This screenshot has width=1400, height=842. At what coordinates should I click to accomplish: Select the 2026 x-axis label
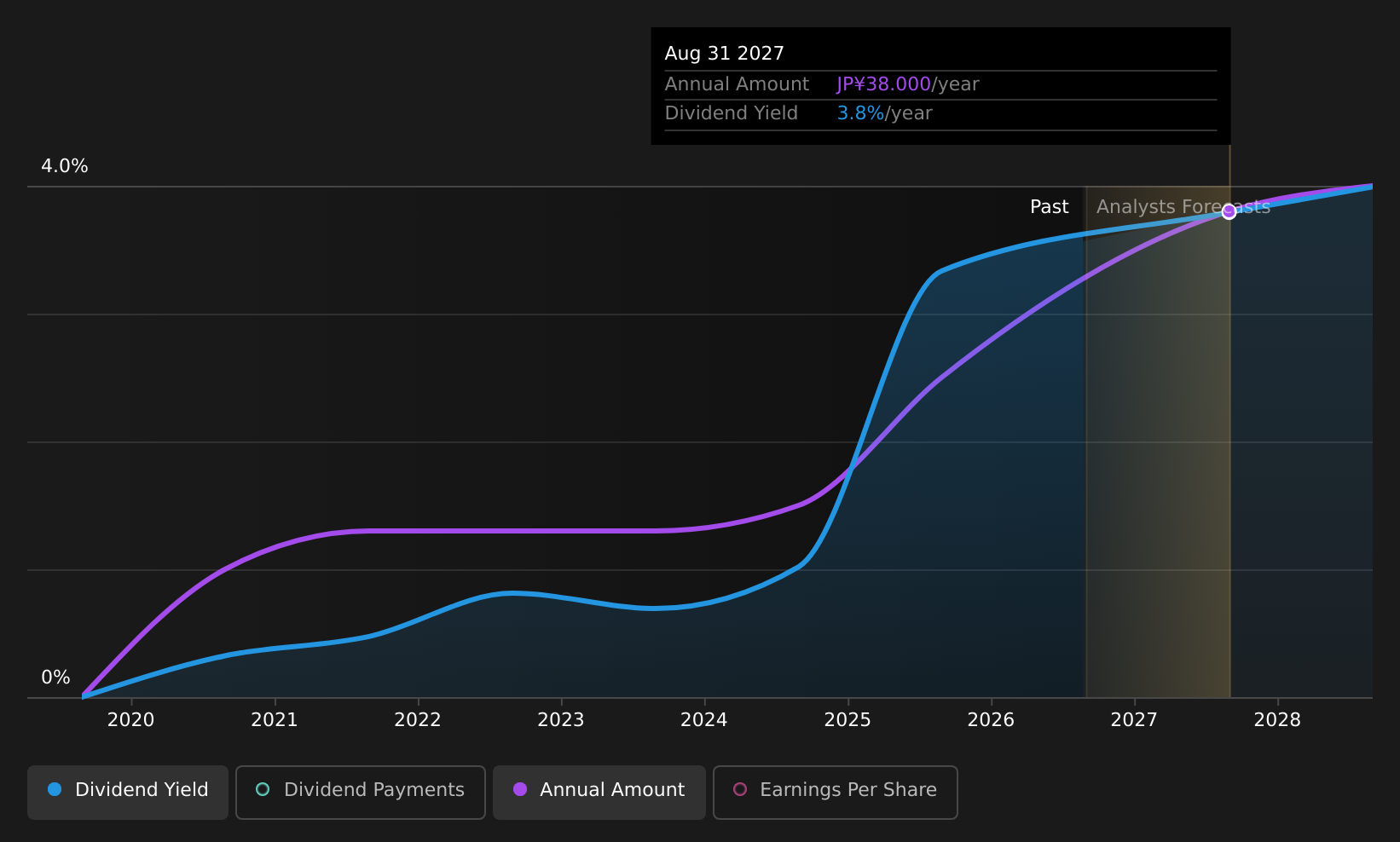pos(991,720)
